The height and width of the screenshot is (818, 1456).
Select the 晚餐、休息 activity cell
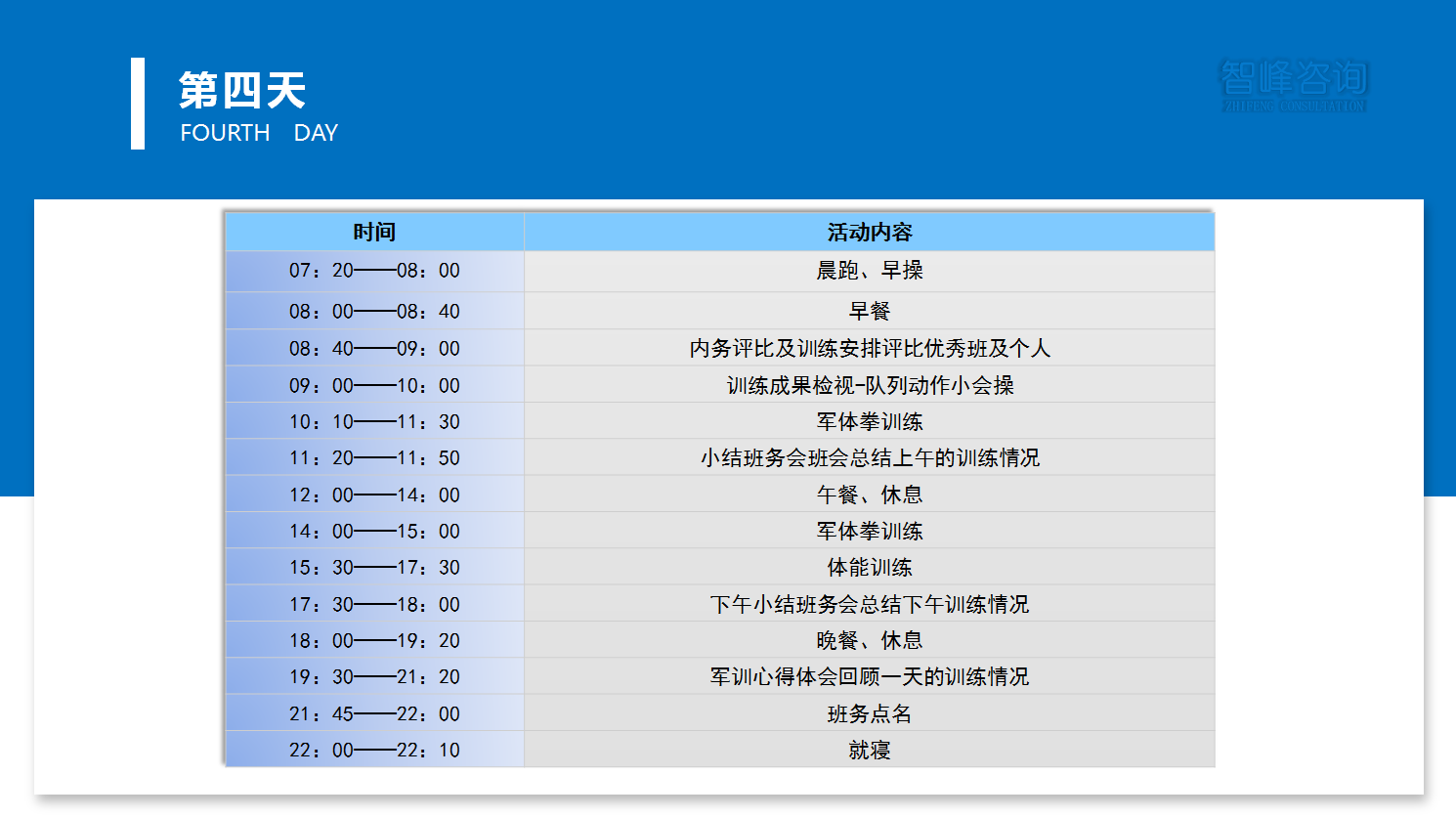click(869, 641)
